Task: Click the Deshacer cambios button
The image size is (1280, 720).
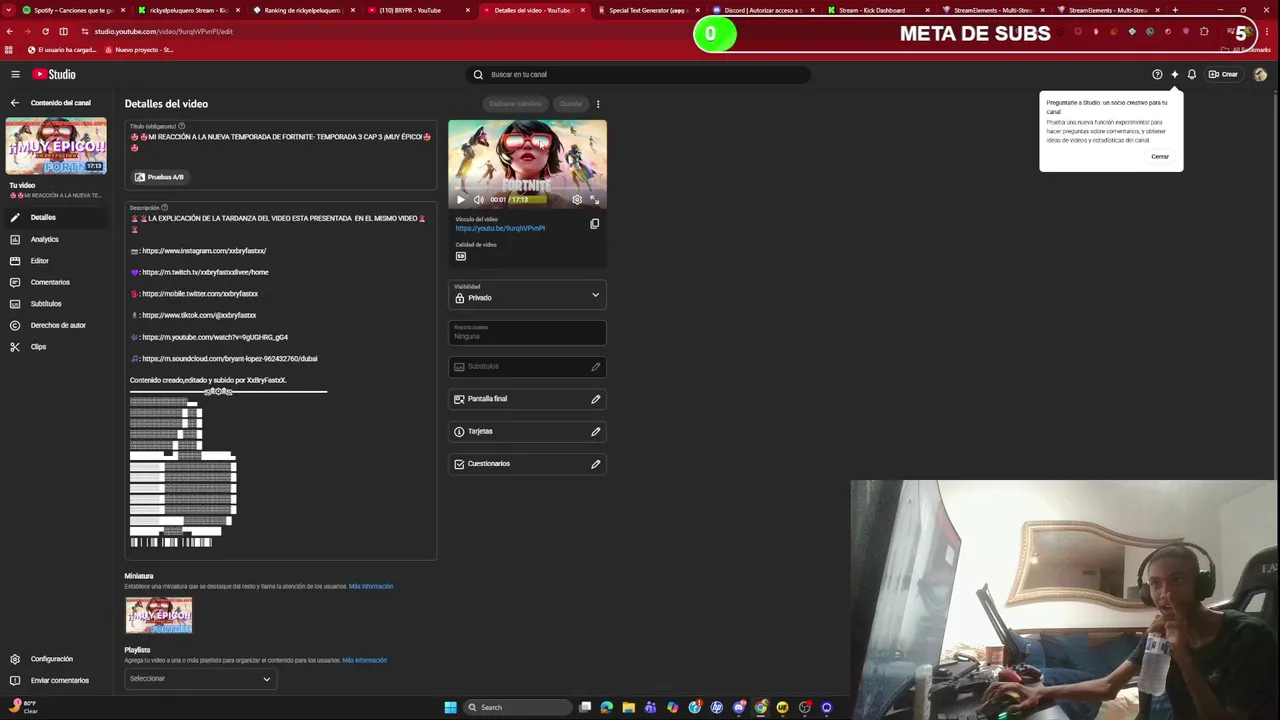Action: click(515, 104)
